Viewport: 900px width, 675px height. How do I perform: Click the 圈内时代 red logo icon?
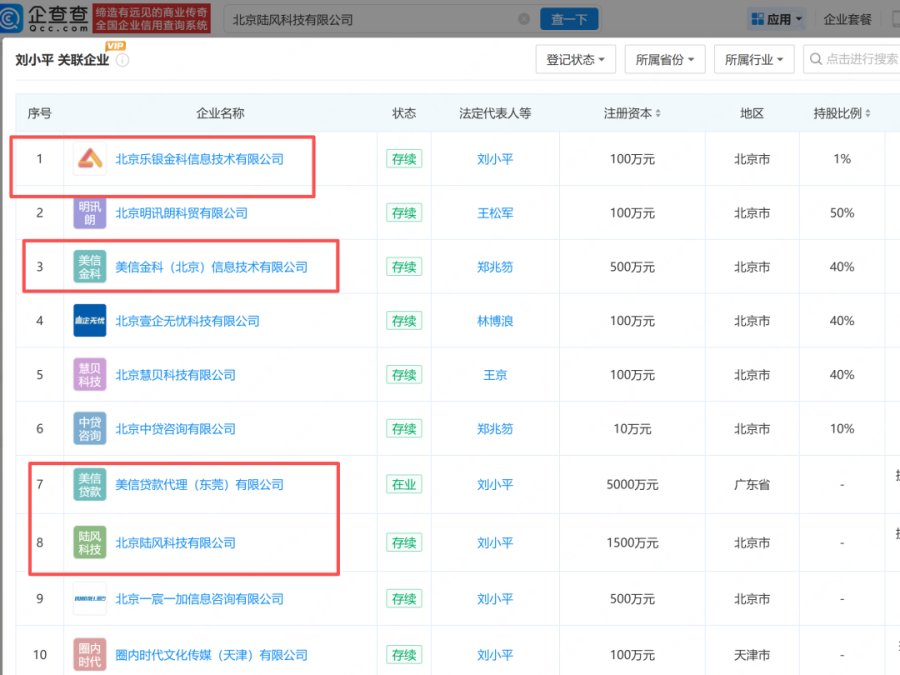(x=90, y=655)
